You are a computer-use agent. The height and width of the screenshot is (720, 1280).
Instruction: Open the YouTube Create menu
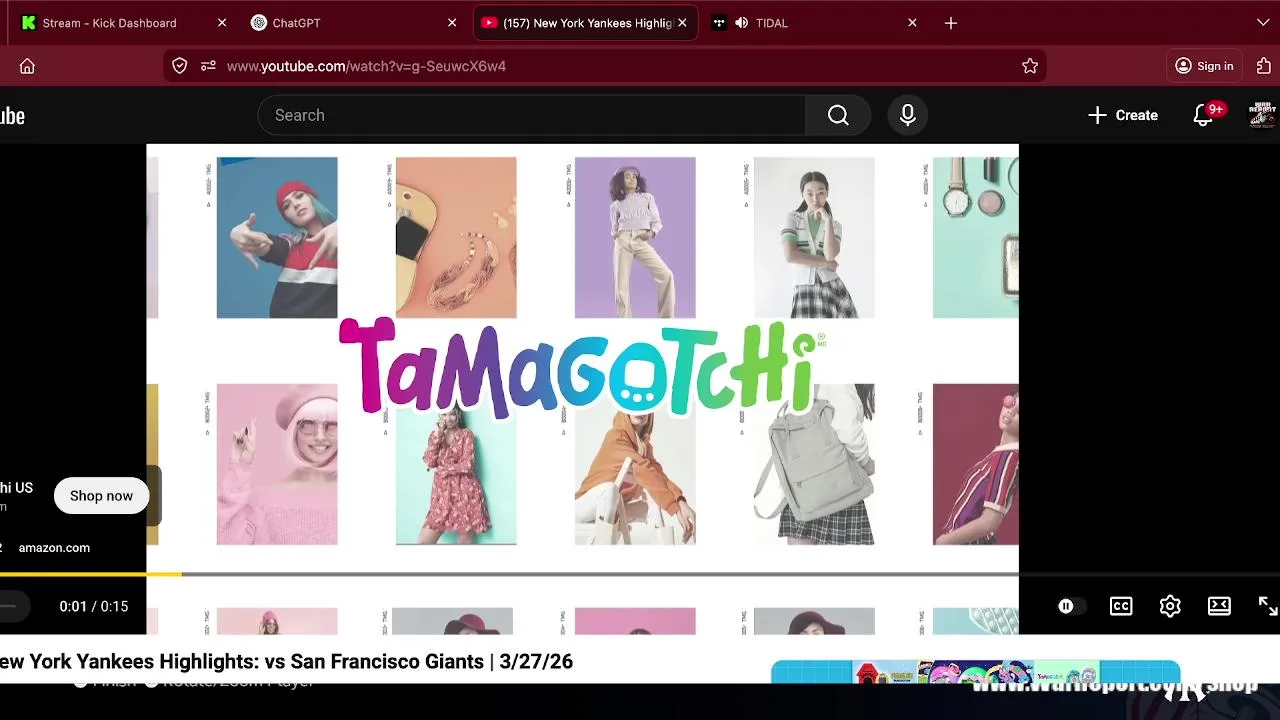1123,115
